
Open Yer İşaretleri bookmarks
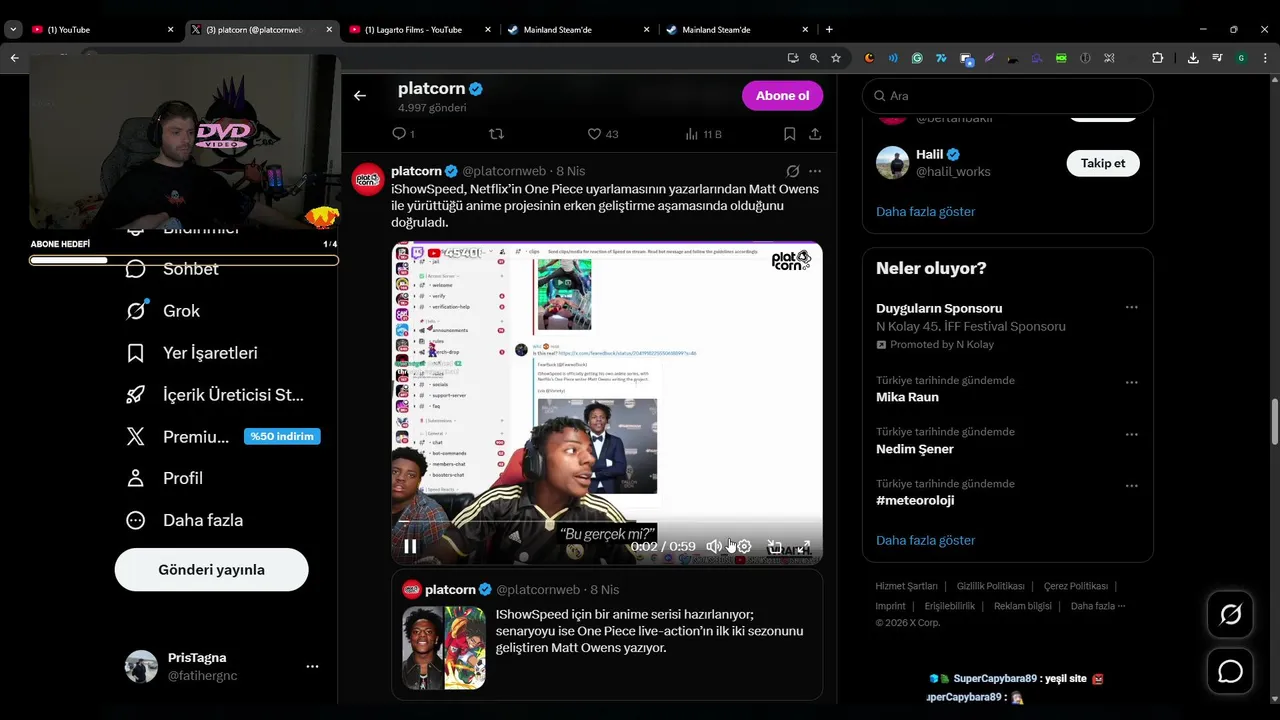pos(192,353)
